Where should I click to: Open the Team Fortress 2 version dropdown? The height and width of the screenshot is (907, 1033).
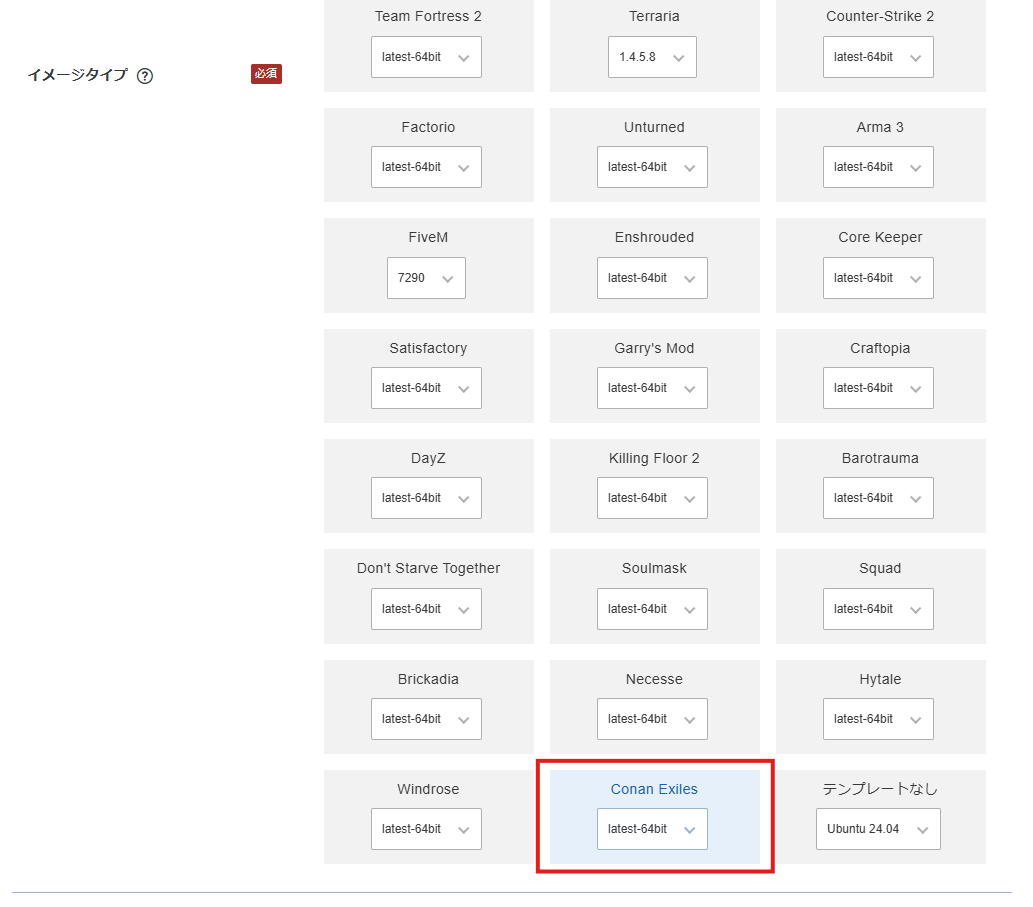click(x=426, y=57)
